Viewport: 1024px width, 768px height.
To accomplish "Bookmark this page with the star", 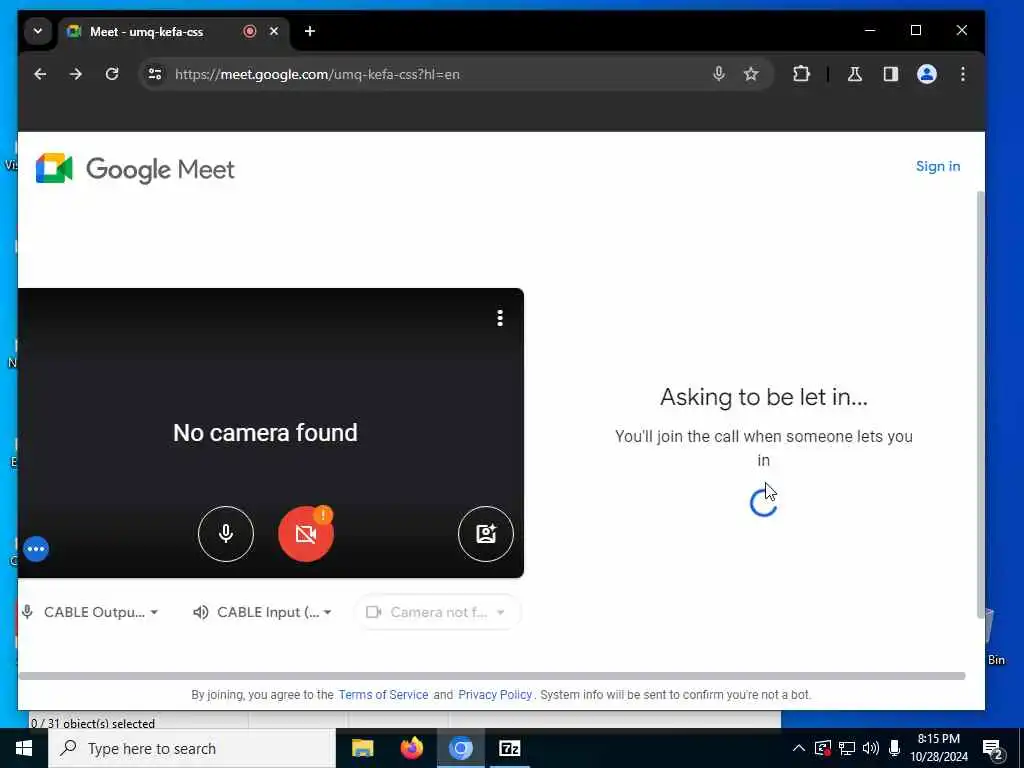I will click(x=751, y=74).
